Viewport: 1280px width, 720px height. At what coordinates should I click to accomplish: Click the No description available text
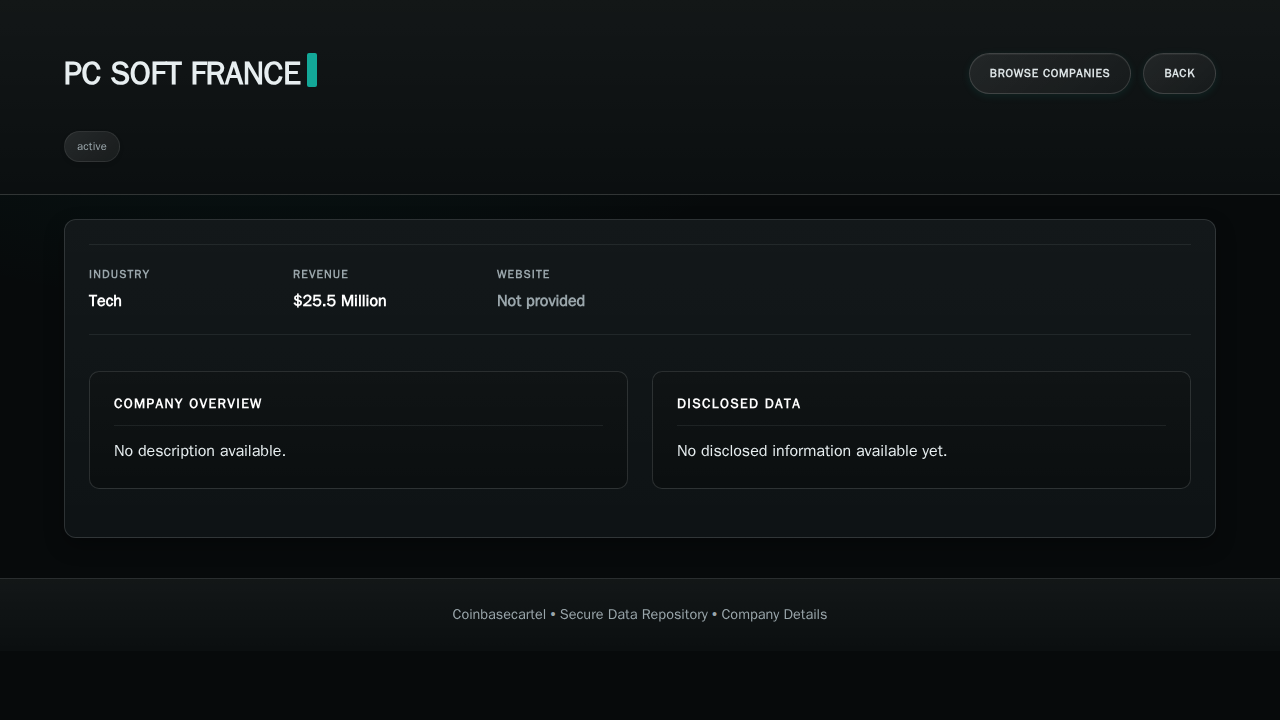[200, 451]
